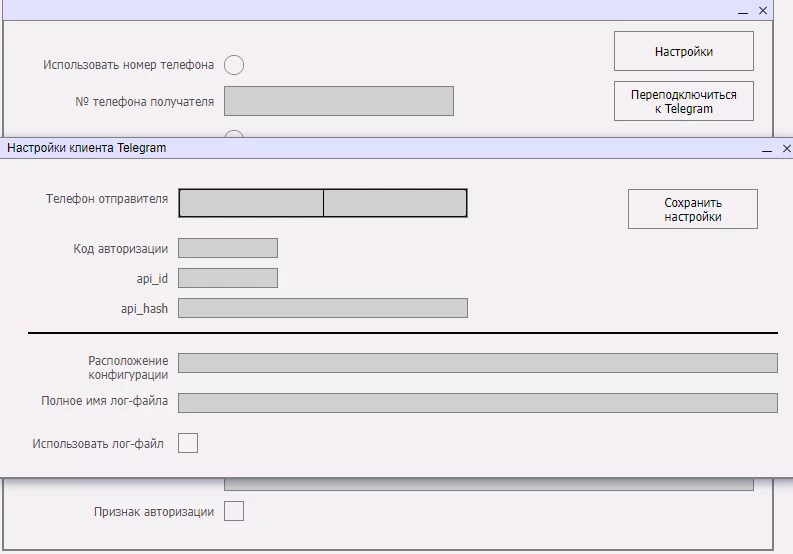Image resolution: width=793 pixels, height=554 pixels.
Task: Click left part of Телефон отправителя field
Action: pos(251,203)
